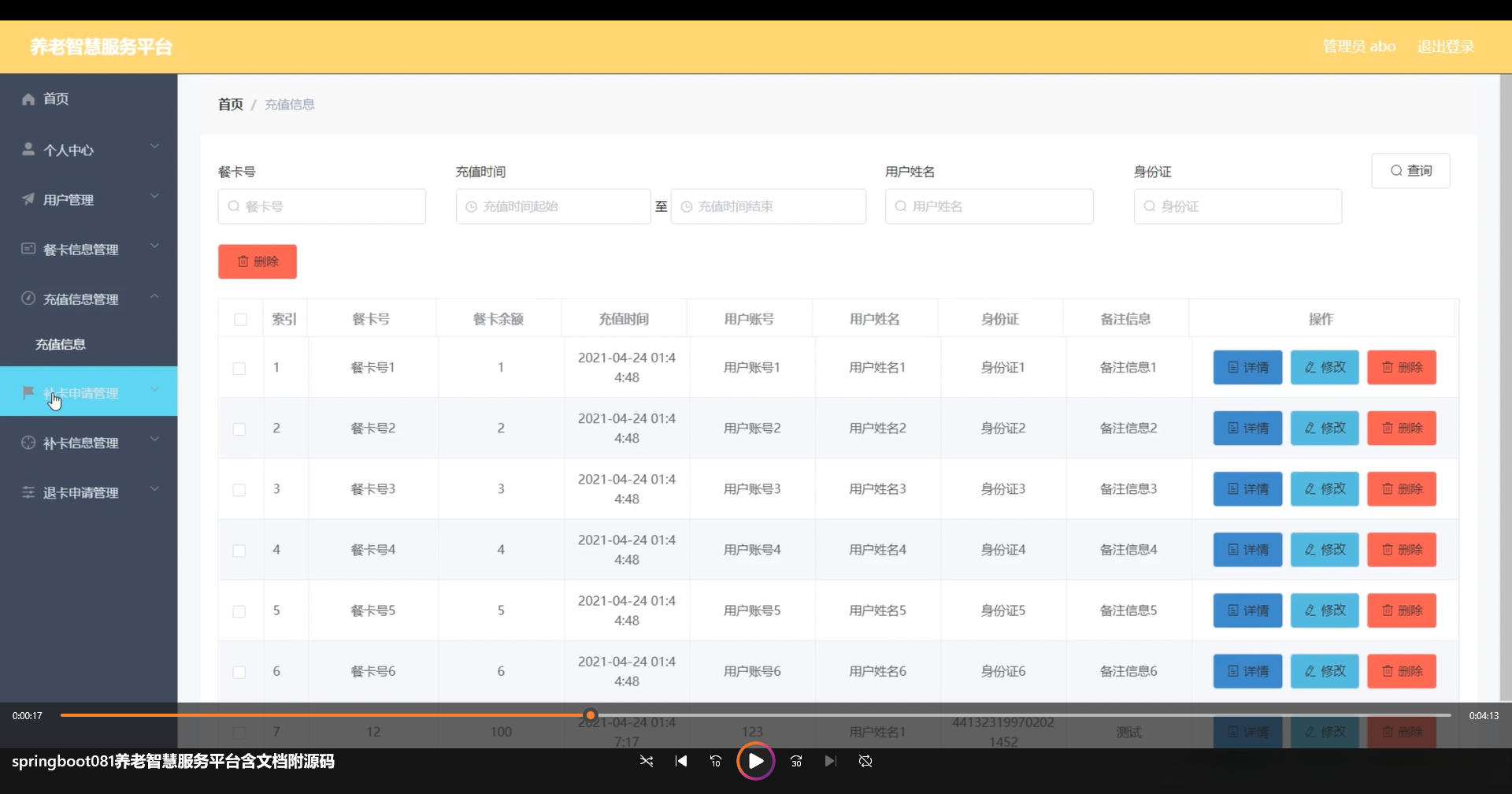Go to 首页 via the breadcrumb
Screen dimensions: 1512x794
pyautogui.click(x=231, y=104)
